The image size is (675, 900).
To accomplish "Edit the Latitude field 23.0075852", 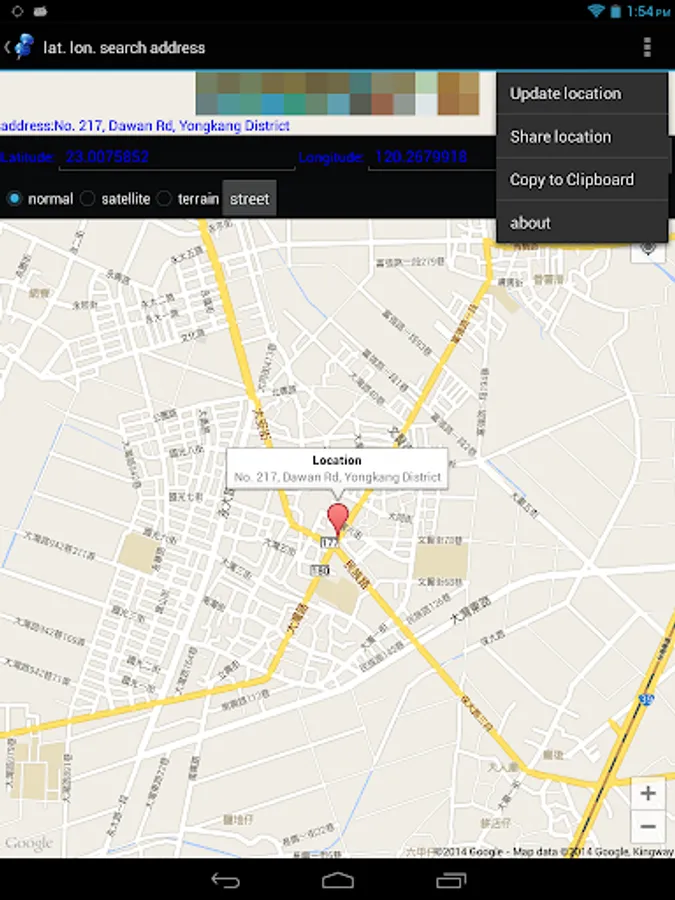I will tap(177, 157).
